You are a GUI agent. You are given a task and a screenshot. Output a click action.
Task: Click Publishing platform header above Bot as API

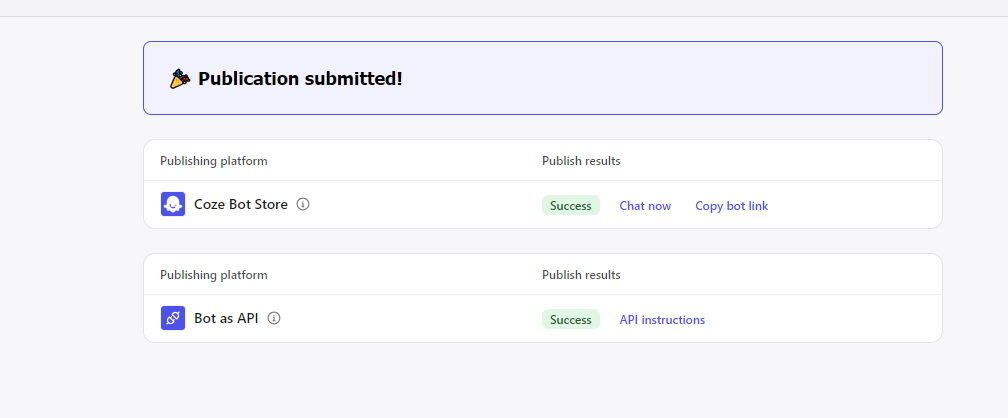[214, 275]
